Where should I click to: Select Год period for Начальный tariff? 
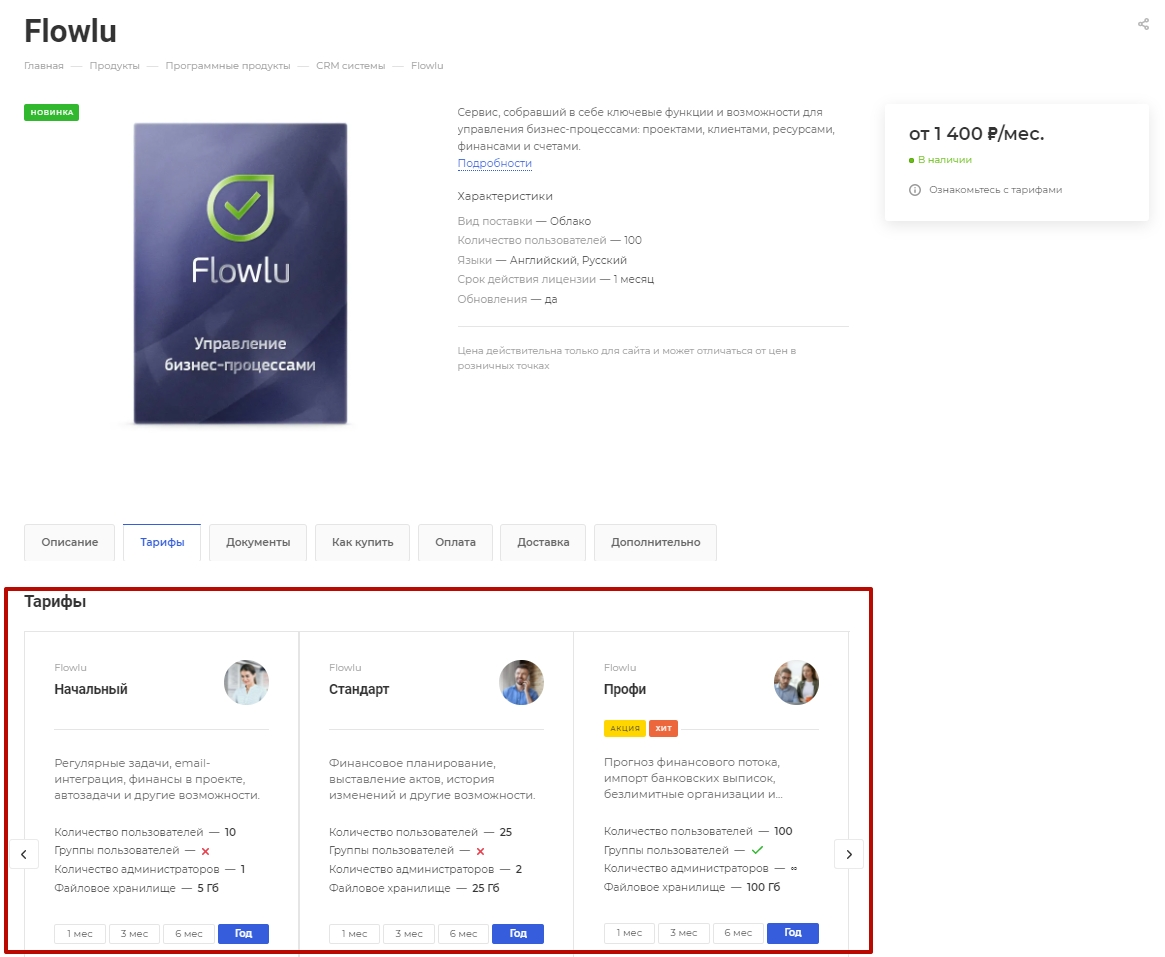coord(244,934)
